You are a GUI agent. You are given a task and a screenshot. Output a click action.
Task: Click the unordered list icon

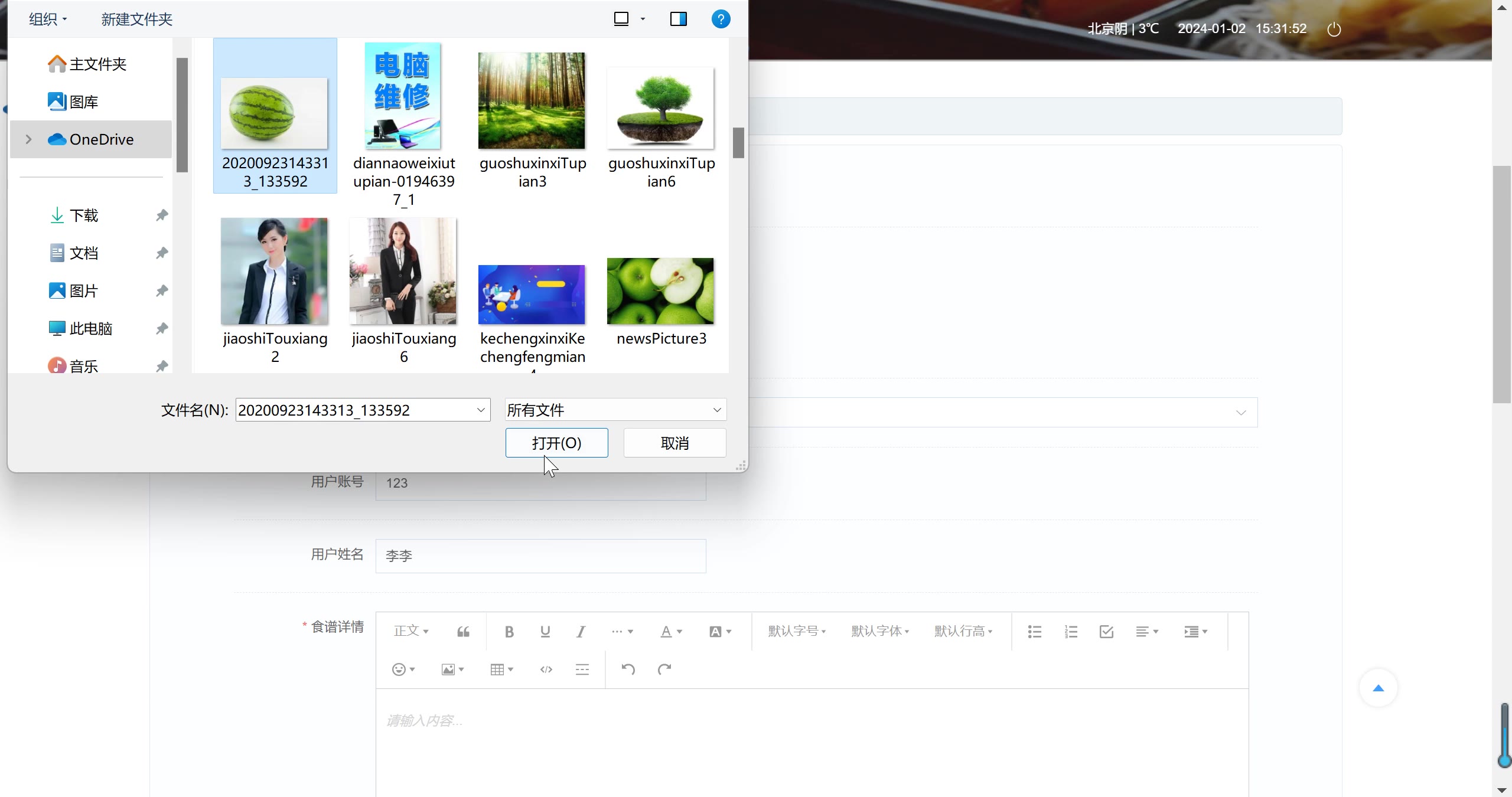tap(1035, 632)
